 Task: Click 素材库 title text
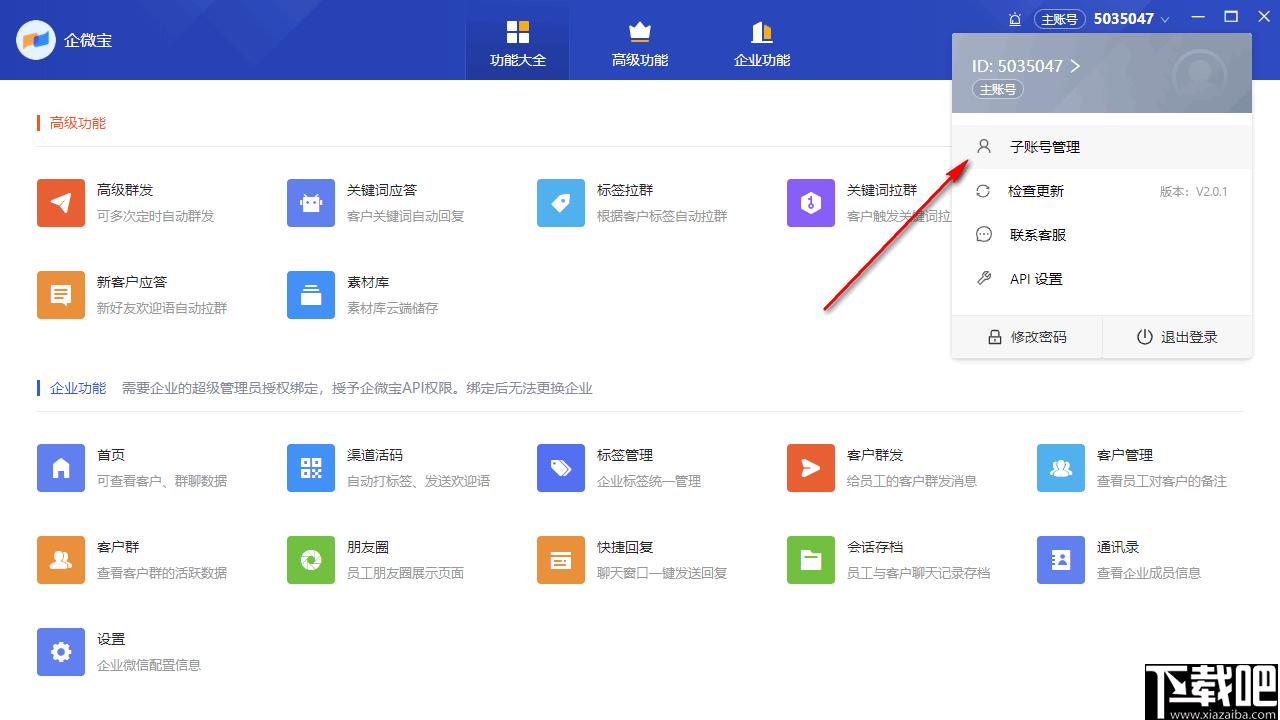[368, 282]
